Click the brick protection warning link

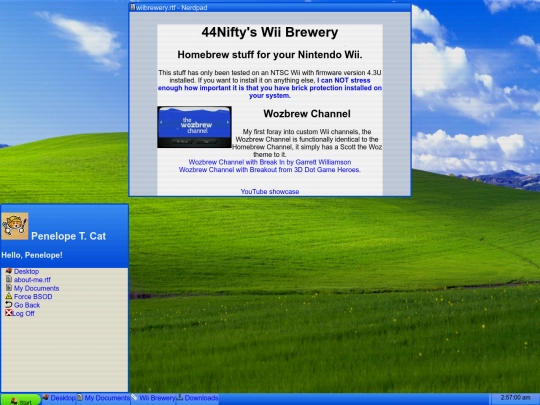270,88
